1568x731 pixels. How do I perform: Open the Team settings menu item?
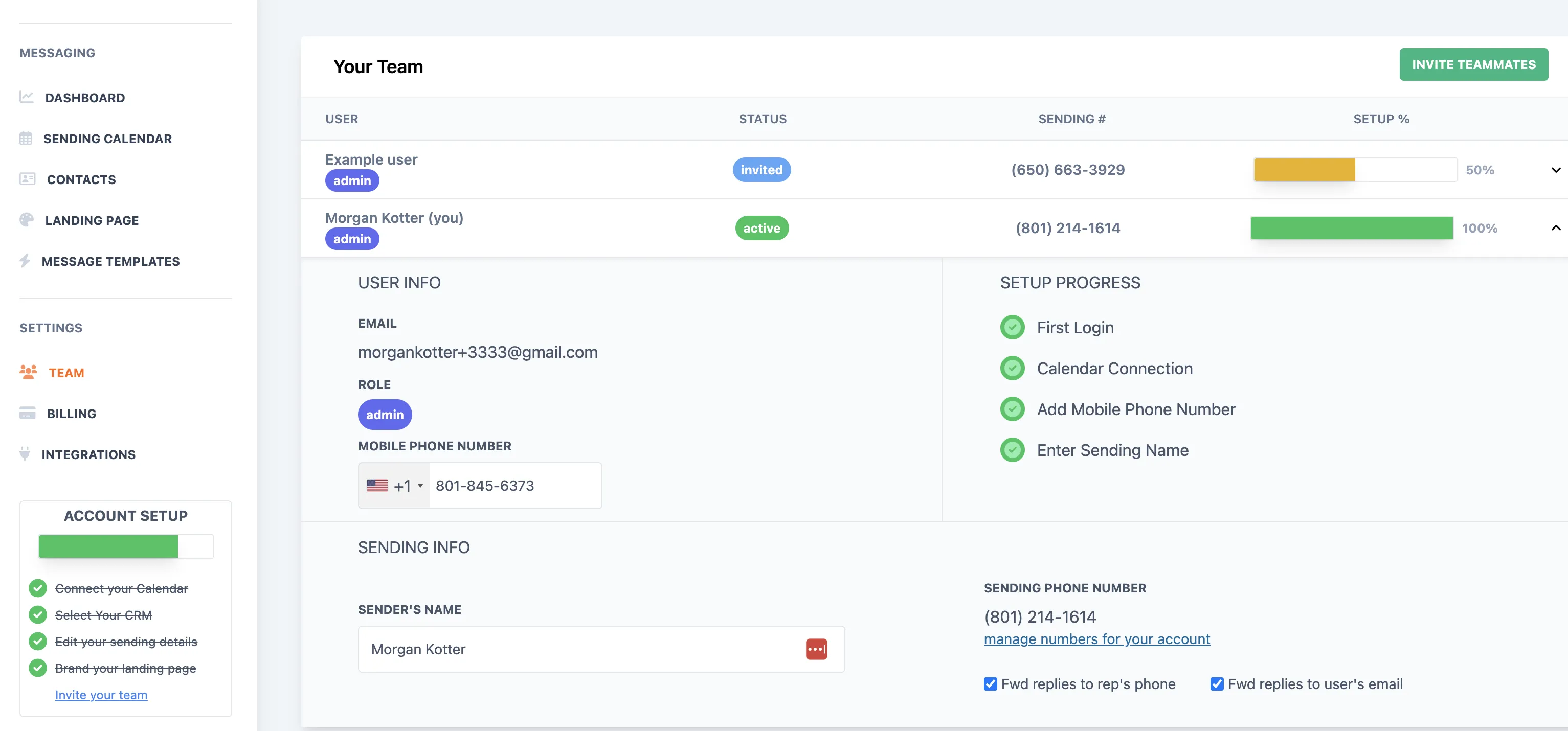66,373
